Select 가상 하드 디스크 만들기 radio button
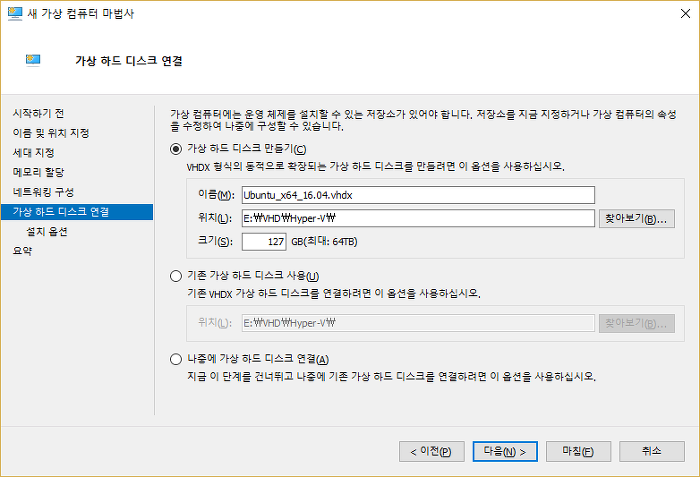 [176, 149]
